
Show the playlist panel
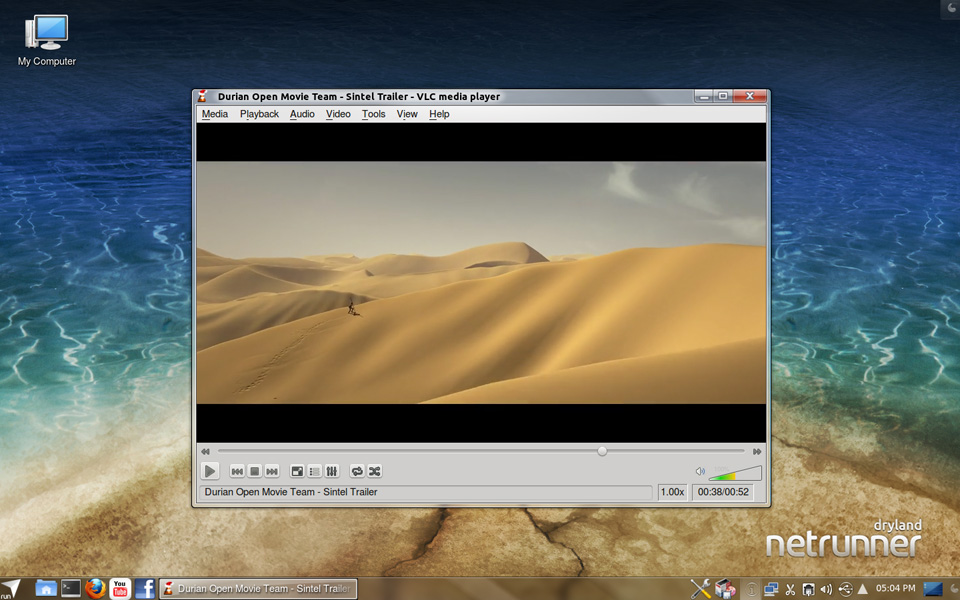coord(314,471)
